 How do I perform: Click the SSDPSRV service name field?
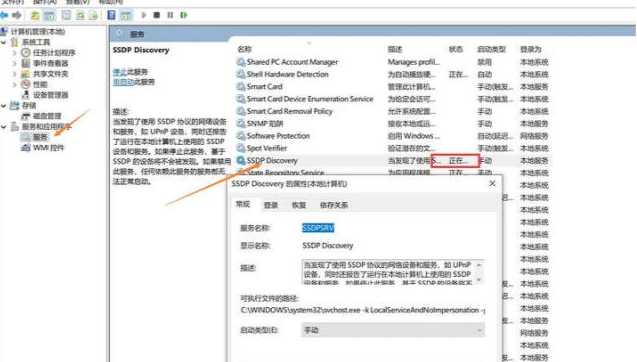click(318, 228)
